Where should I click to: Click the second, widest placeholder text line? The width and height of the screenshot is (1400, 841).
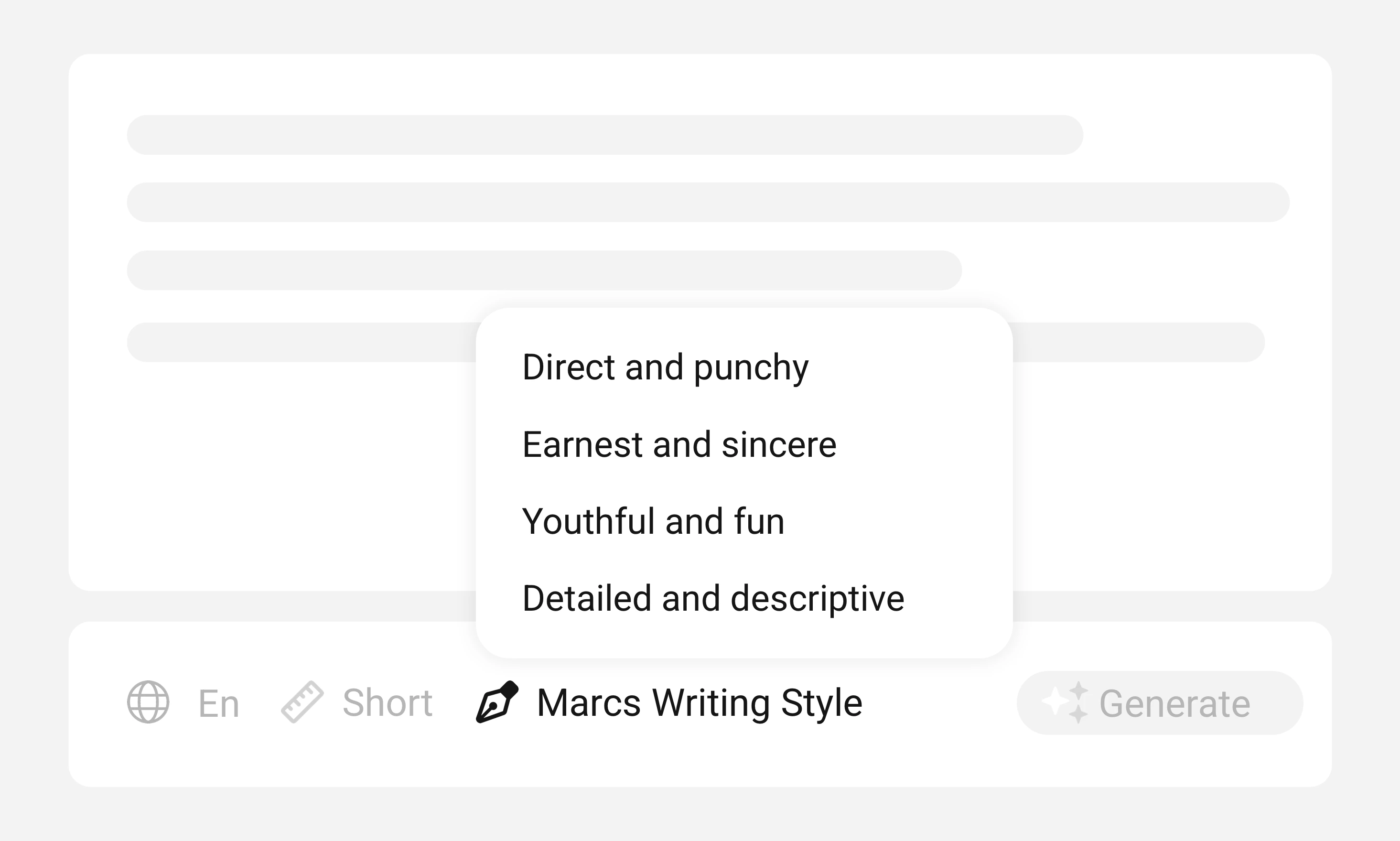[x=708, y=202]
